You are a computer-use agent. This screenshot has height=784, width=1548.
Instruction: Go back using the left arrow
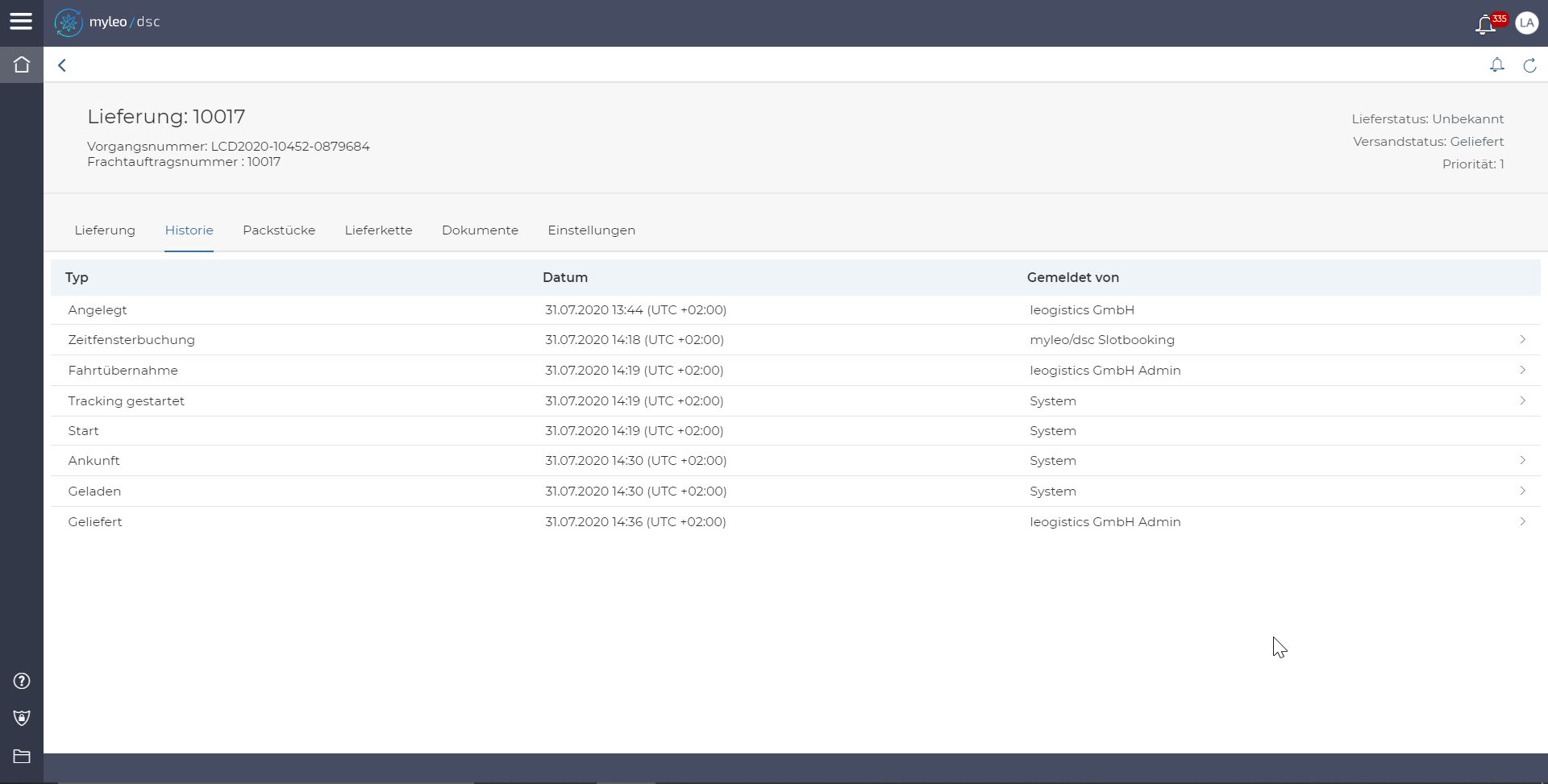point(62,65)
